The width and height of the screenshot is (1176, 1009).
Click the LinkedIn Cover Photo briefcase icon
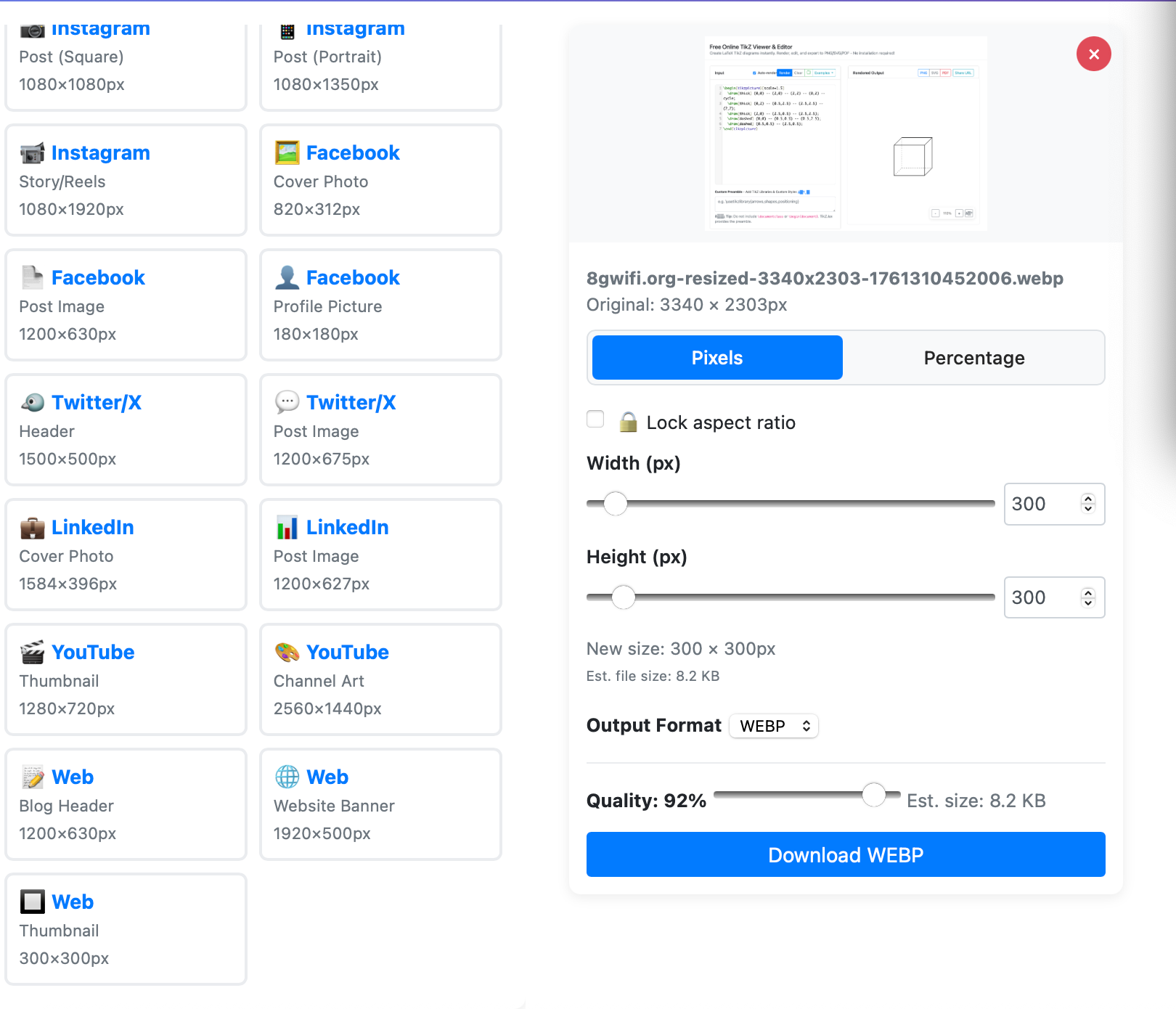[33, 528]
